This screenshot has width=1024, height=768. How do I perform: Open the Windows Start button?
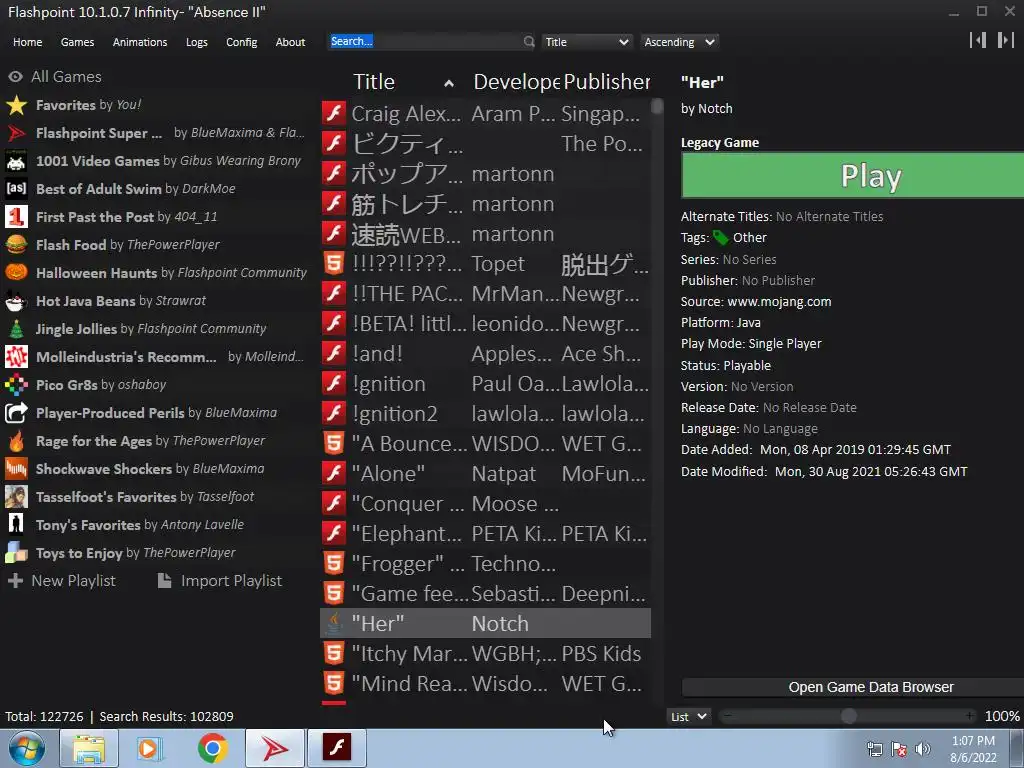(x=26, y=748)
